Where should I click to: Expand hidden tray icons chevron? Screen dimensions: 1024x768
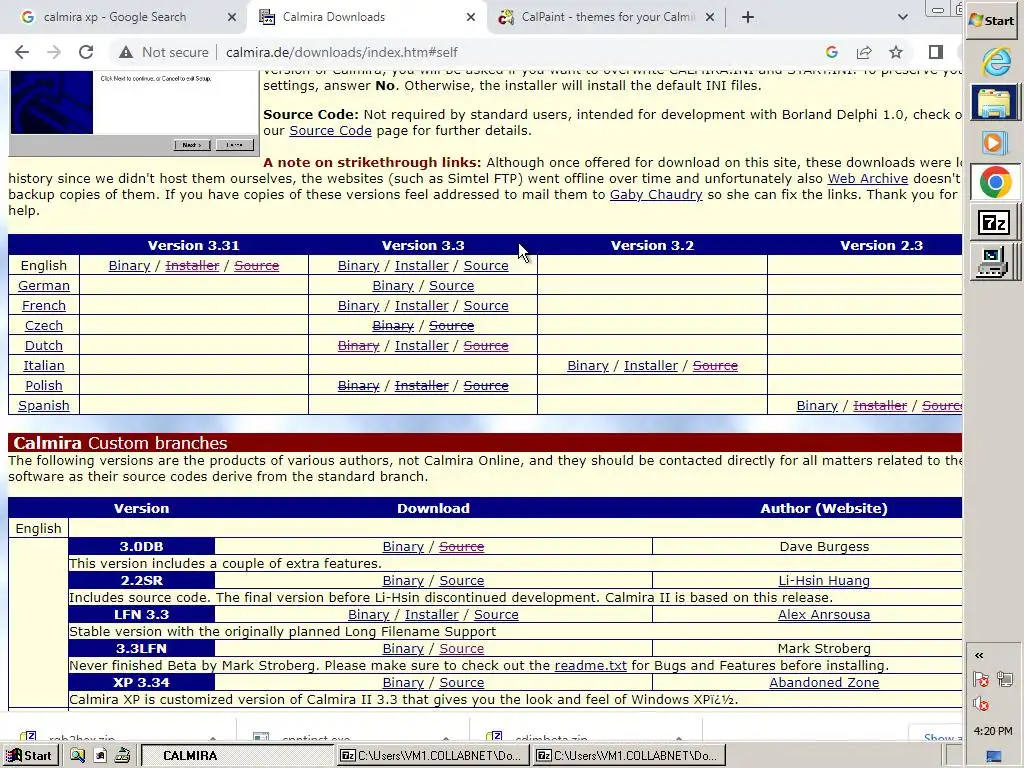[979, 655]
